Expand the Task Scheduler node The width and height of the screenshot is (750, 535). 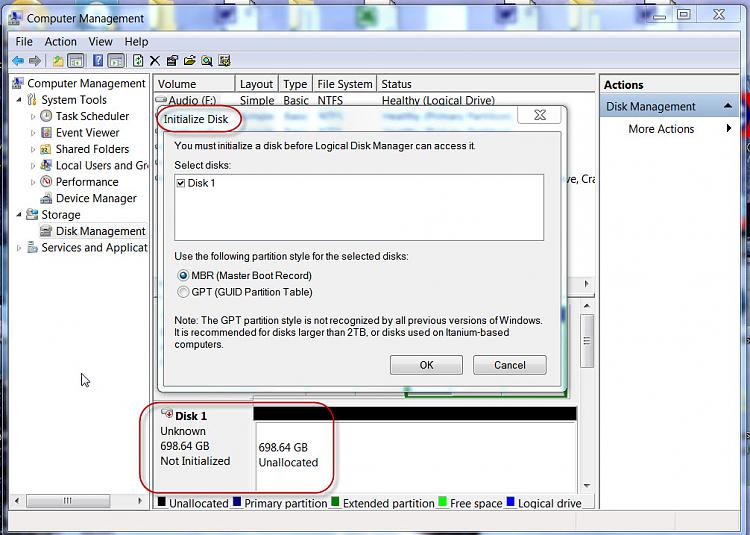33,116
